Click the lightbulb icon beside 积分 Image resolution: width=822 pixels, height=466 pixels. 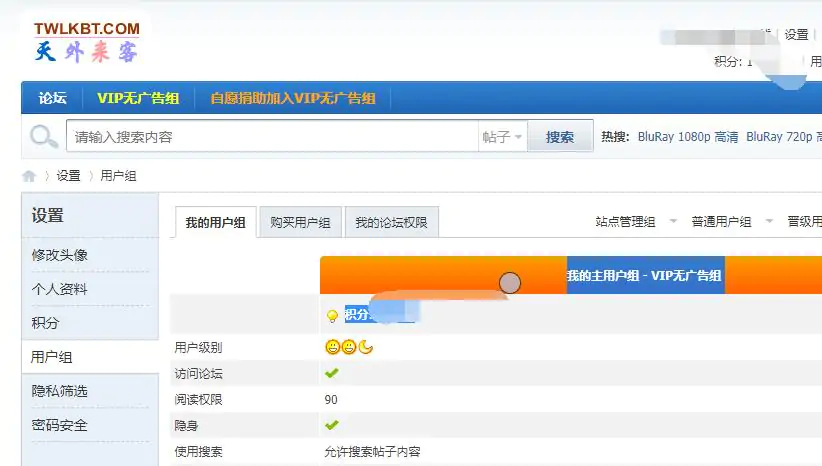click(x=332, y=316)
